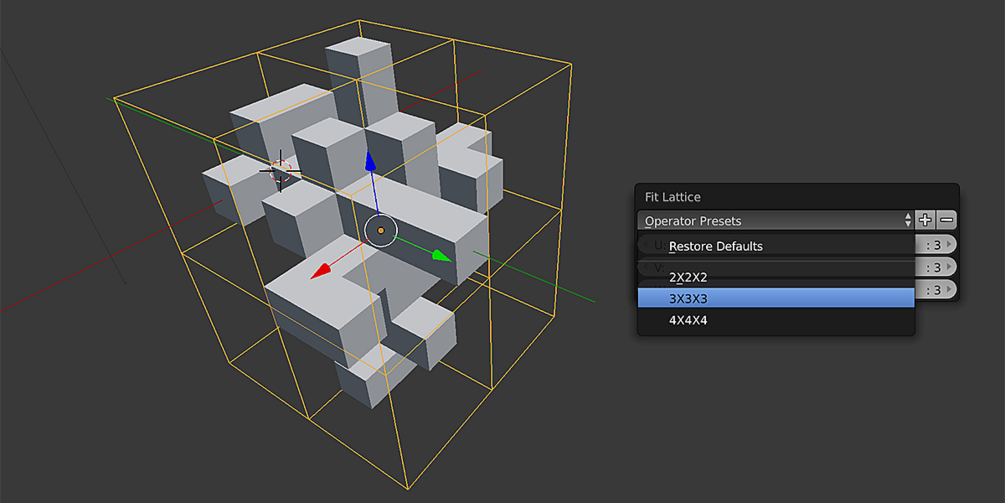
Task: Click the Fit Lattice panel title
Action: (672, 197)
